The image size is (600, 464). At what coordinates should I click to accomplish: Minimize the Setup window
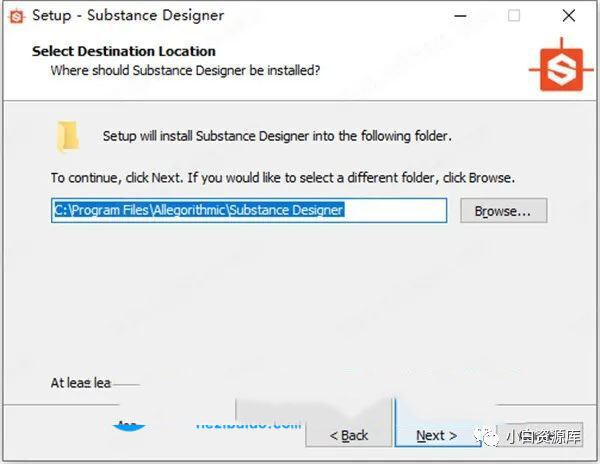(461, 16)
